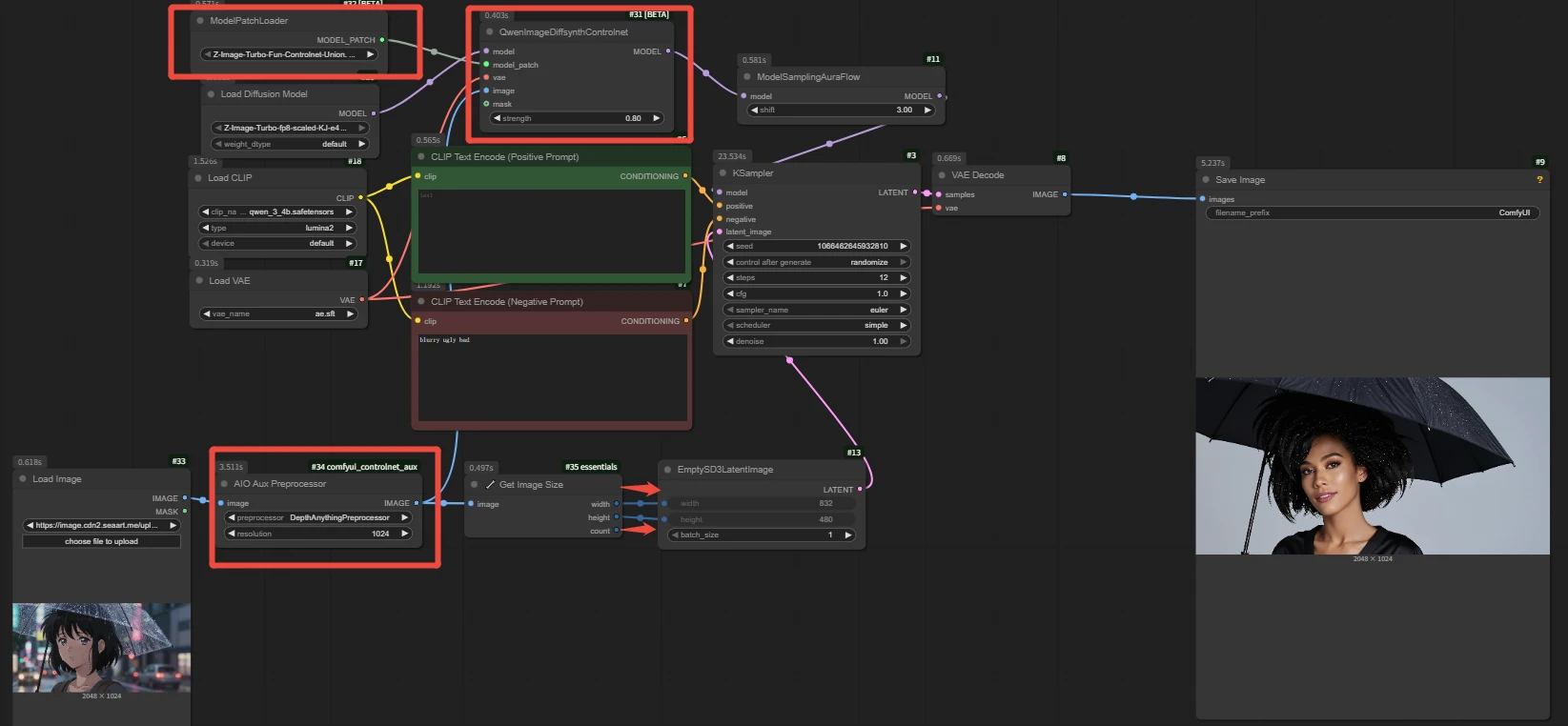Toggle collapse on the Load Image node

pos(23,479)
